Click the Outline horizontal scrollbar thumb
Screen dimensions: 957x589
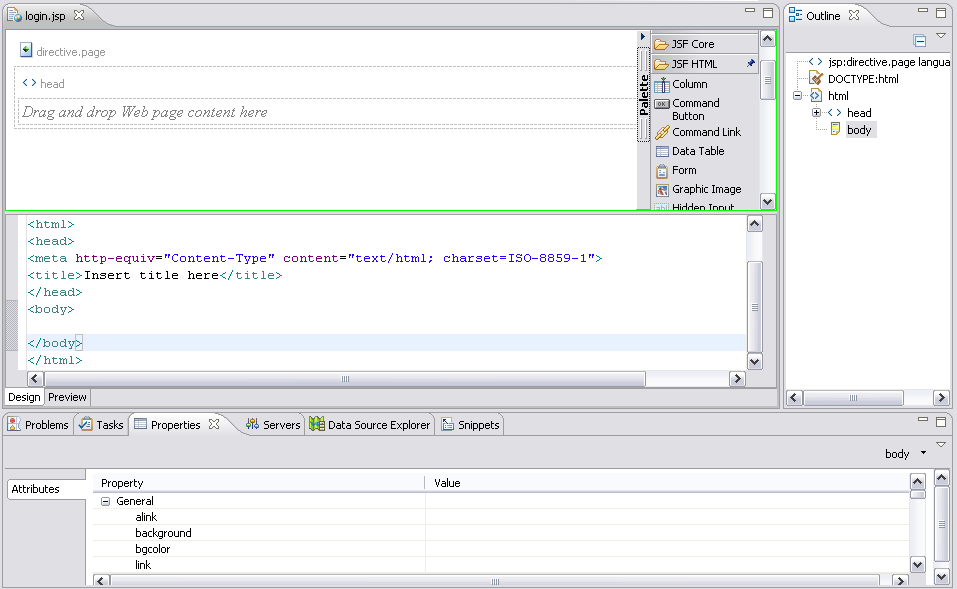(x=853, y=398)
